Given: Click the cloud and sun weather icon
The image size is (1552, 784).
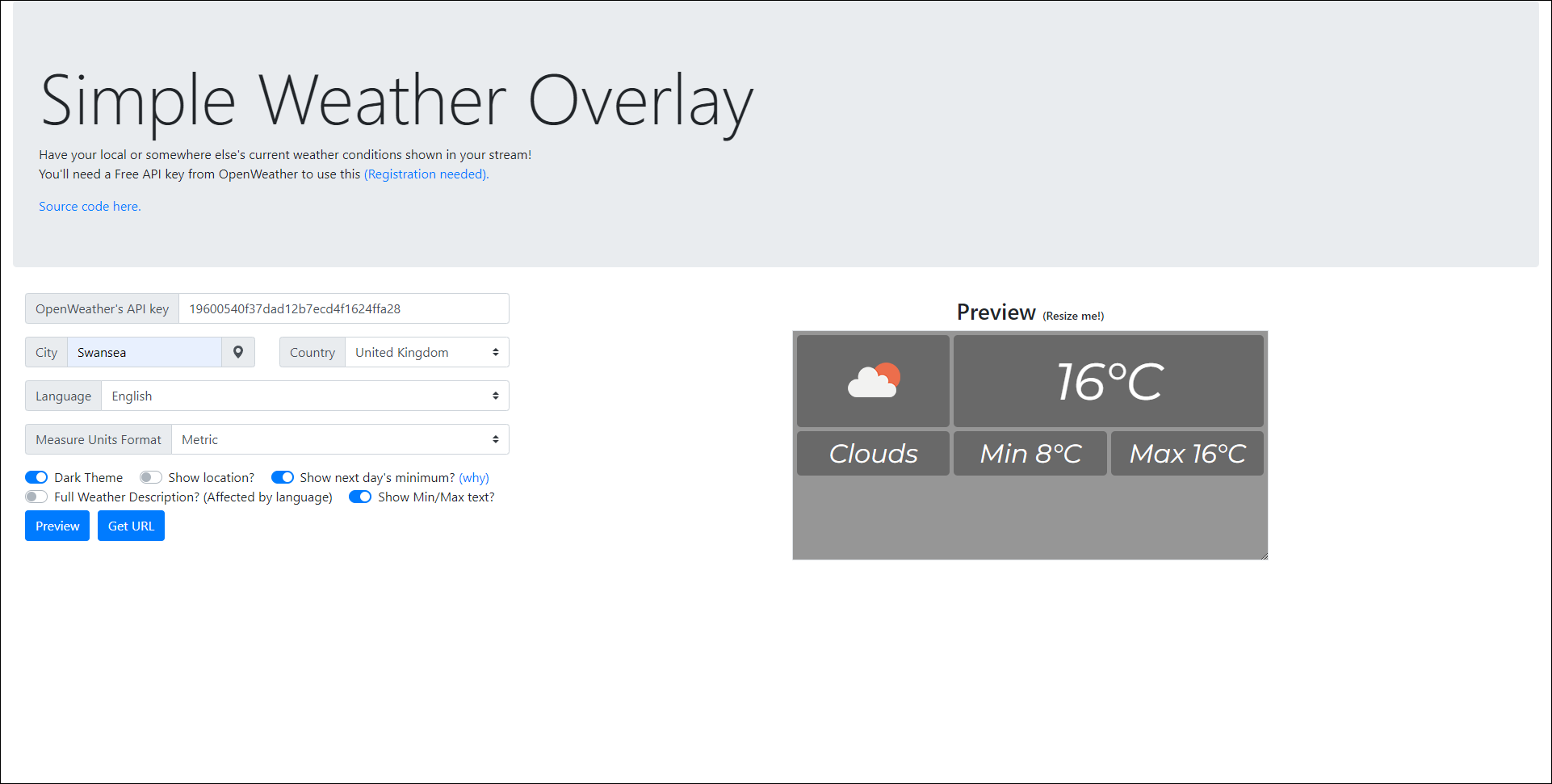Looking at the screenshot, I should pos(873,380).
